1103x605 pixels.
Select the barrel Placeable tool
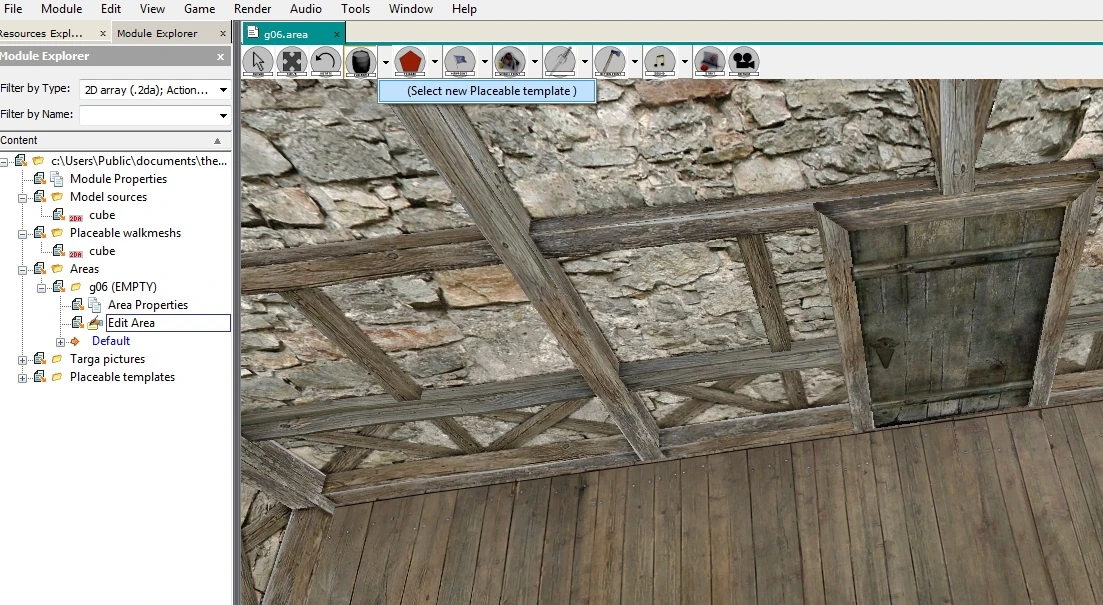pyautogui.click(x=361, y=61)
